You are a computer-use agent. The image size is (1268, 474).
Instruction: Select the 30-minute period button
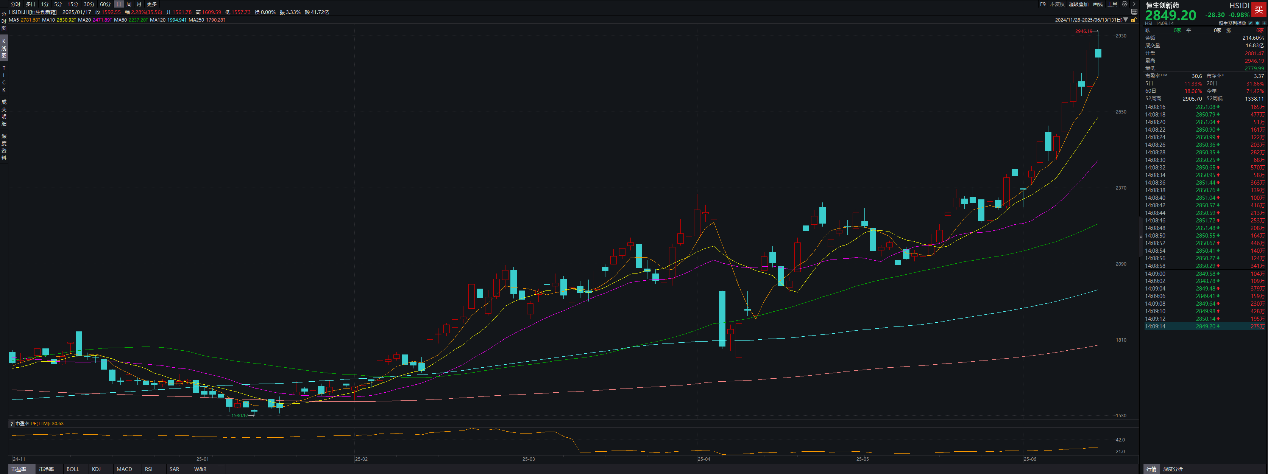[89, 4]
